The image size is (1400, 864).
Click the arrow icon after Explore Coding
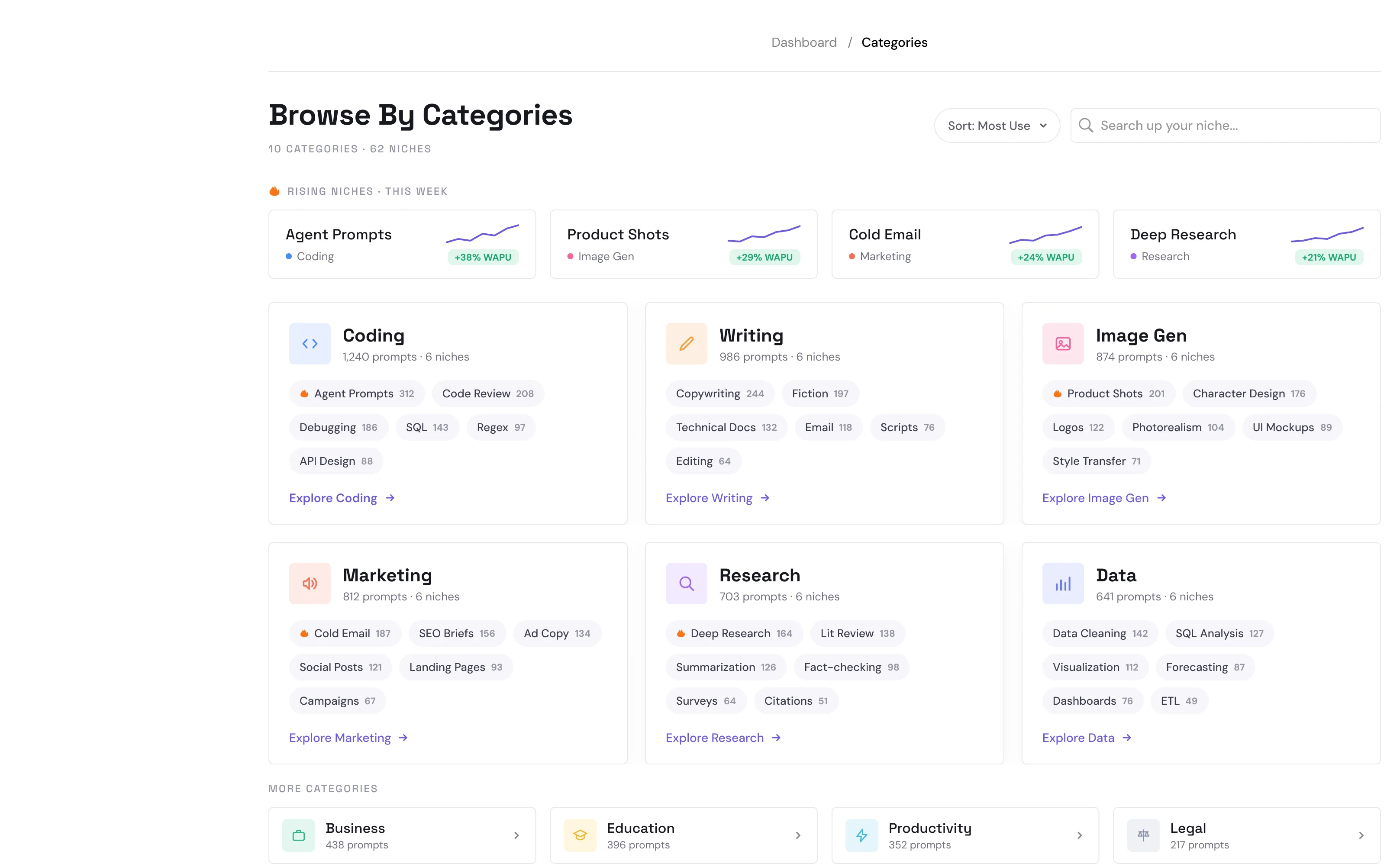coord(390,498)
